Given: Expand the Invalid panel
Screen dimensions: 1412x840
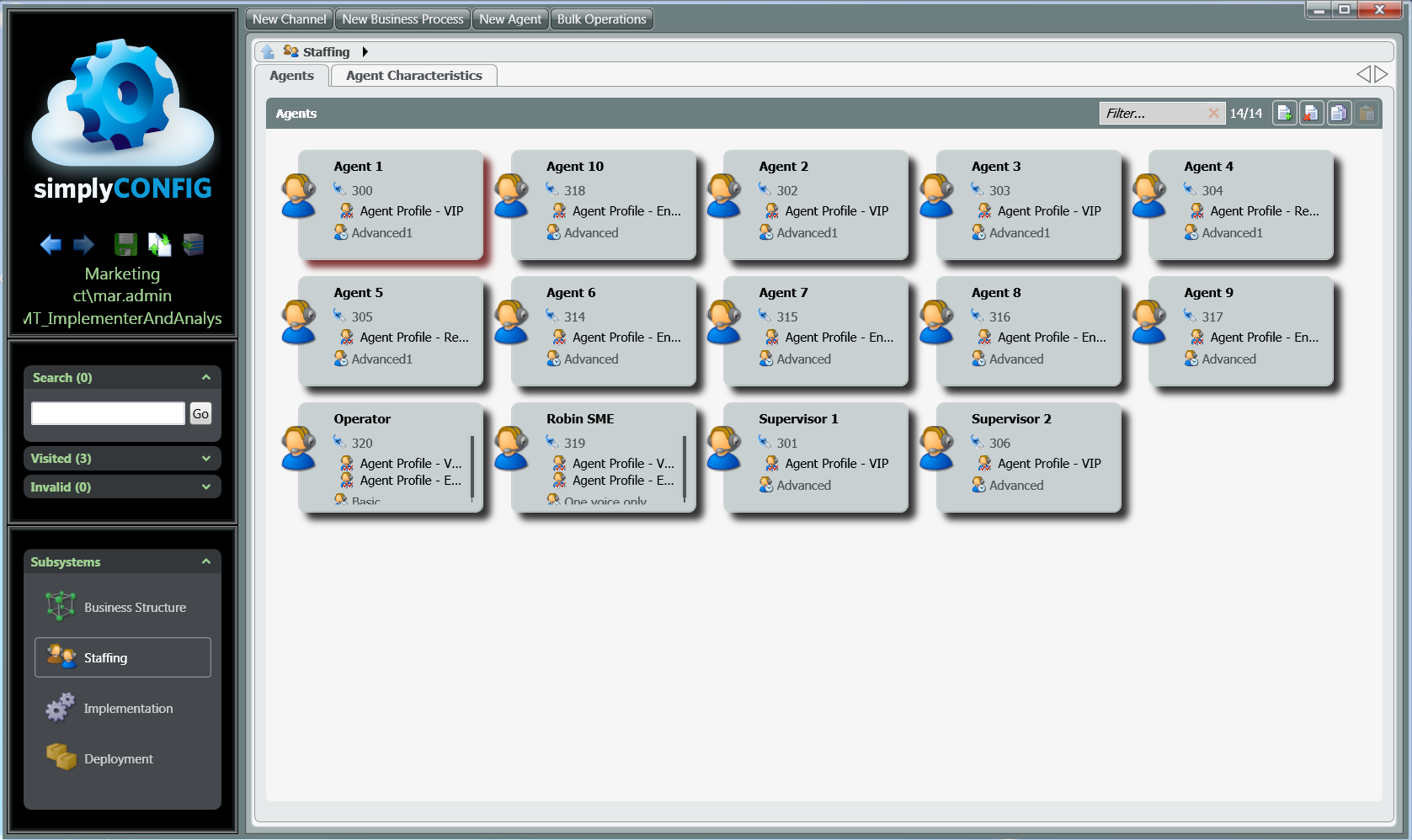Looking at the screenshot, I should click(206, 487).
